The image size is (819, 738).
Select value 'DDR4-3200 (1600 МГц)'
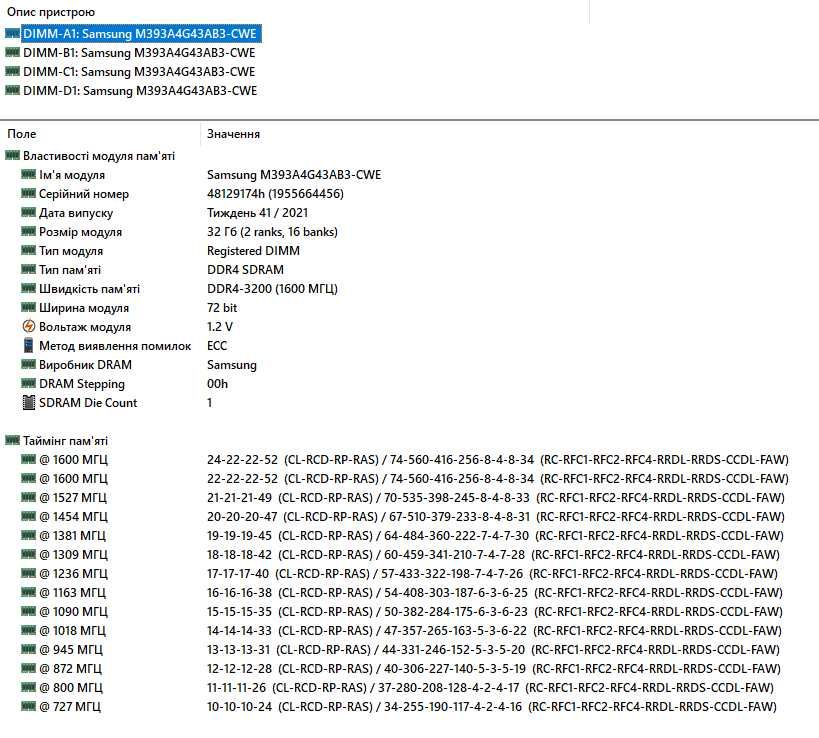(272, 289)
